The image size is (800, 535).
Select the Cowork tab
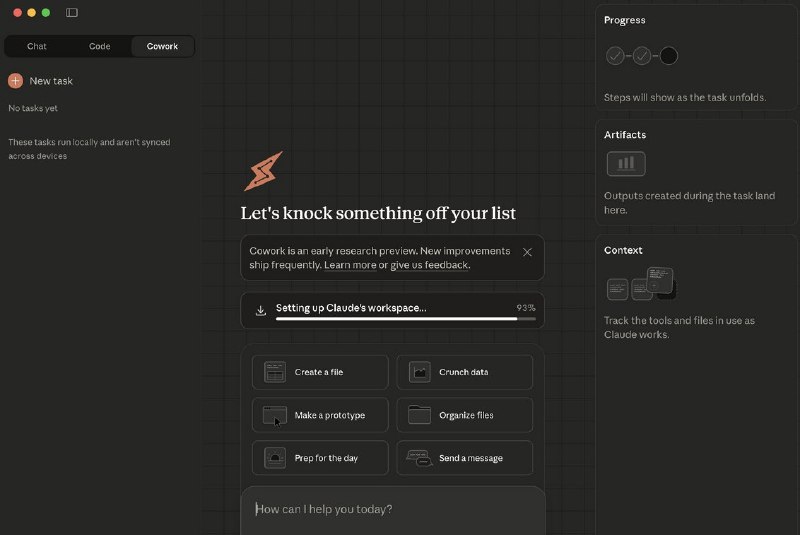[x=162, y=46]
